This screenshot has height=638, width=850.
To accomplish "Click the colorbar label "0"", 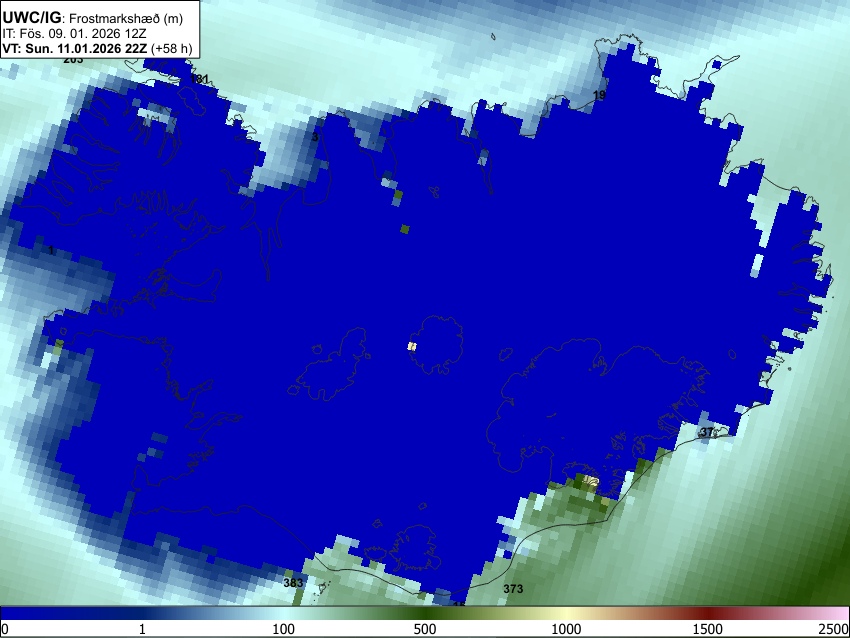I will [5, 629].
